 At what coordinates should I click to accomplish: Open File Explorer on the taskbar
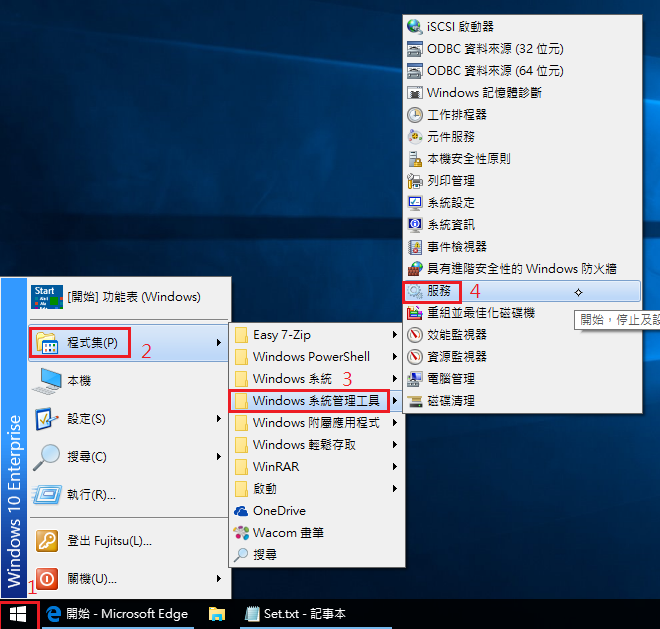(217, 614)
